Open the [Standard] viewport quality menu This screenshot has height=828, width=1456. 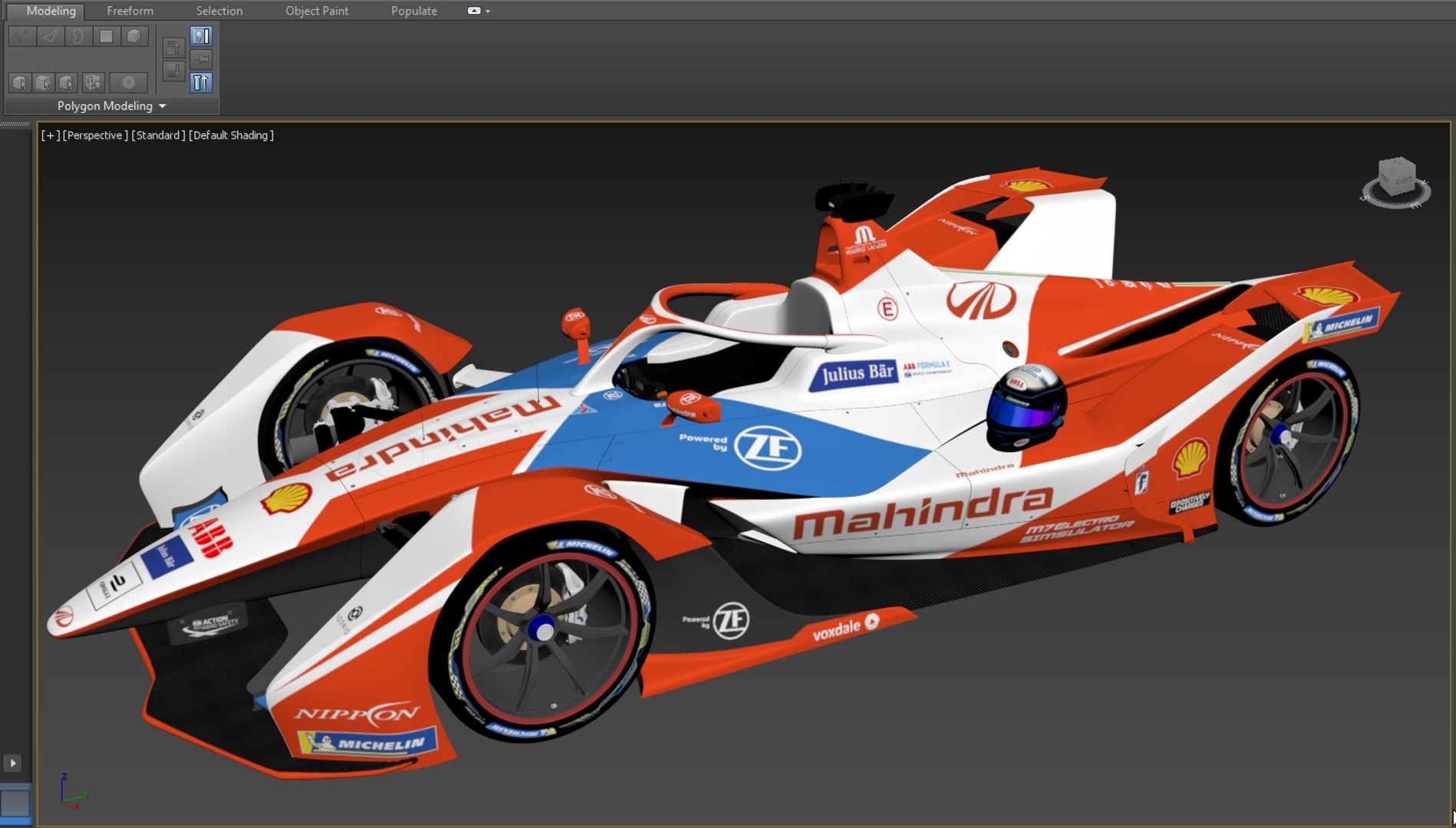point(158,135)
